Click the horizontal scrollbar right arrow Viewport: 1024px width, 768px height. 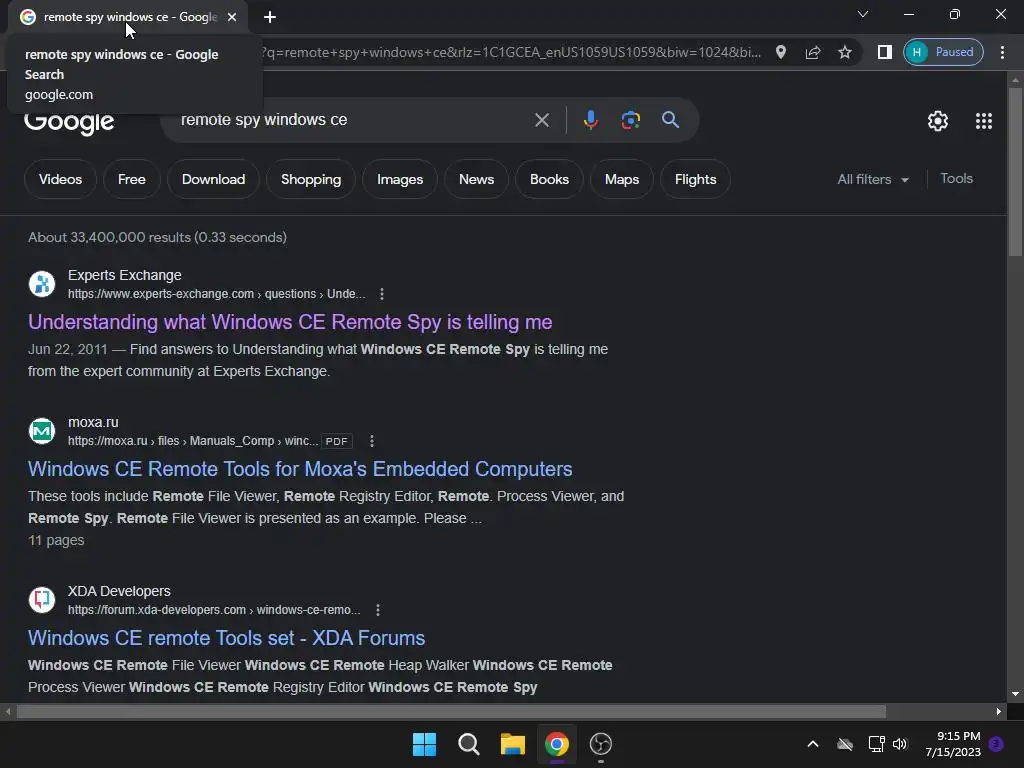(999, 711)
